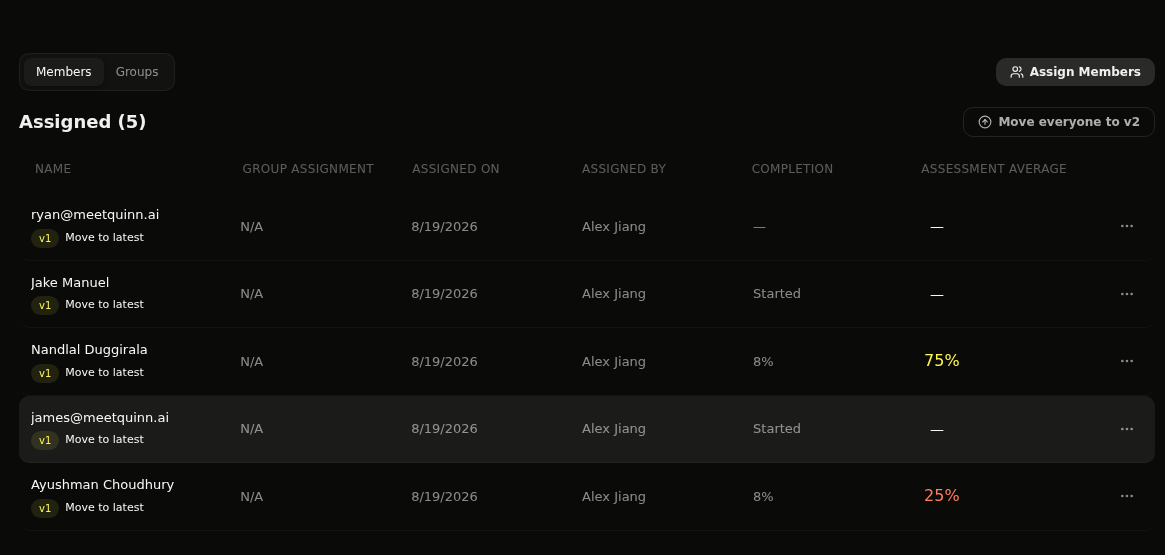This screenshot has height=555, width=1165.
Task: Move ryan@meetquinn.ai to latest version
Action: pos(104,238)
